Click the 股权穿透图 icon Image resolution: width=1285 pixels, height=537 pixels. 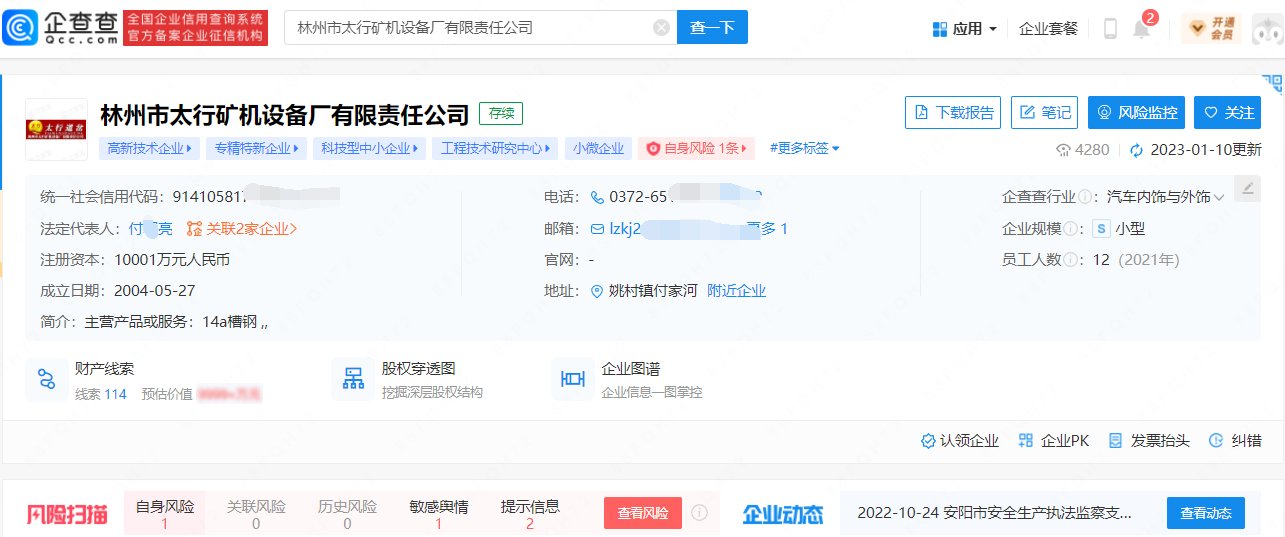coord(352,379)
